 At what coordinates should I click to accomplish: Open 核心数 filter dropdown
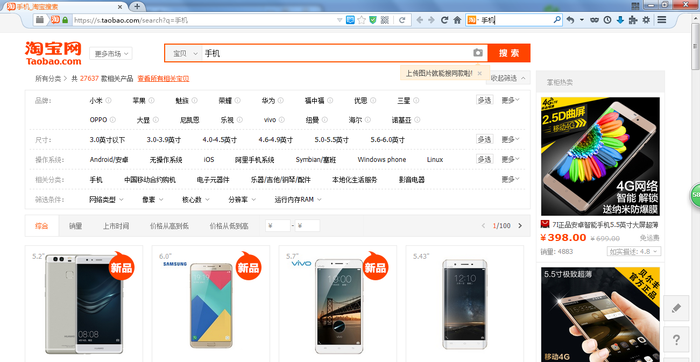click(x=196, y=200)
